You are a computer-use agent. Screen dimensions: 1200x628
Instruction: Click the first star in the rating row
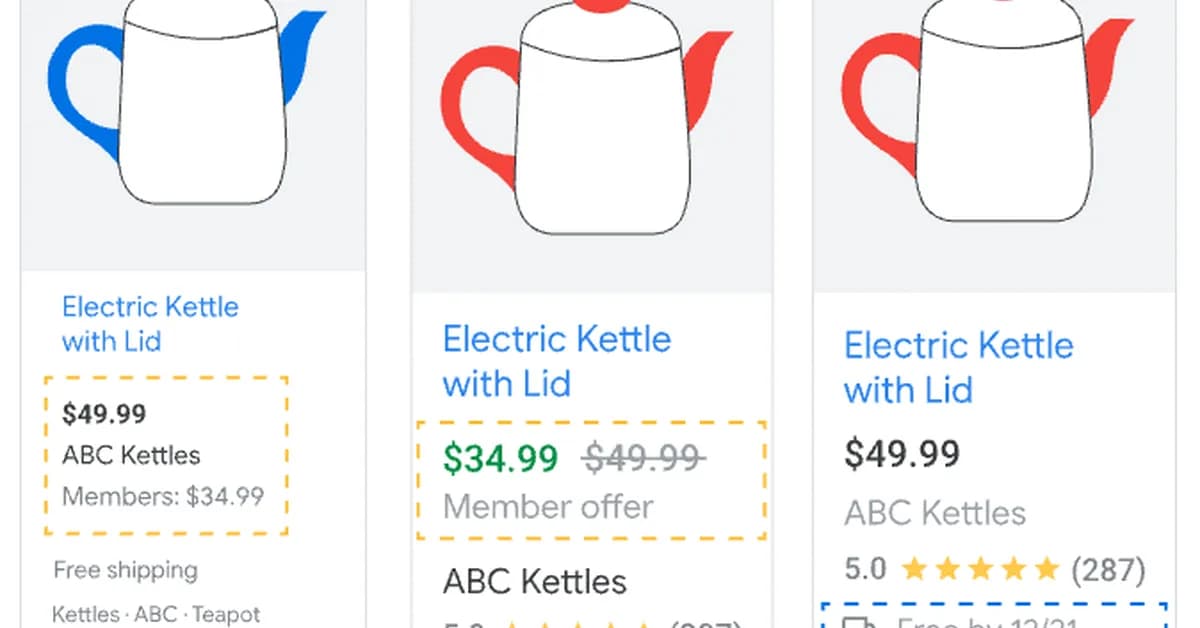click(915, 569)
